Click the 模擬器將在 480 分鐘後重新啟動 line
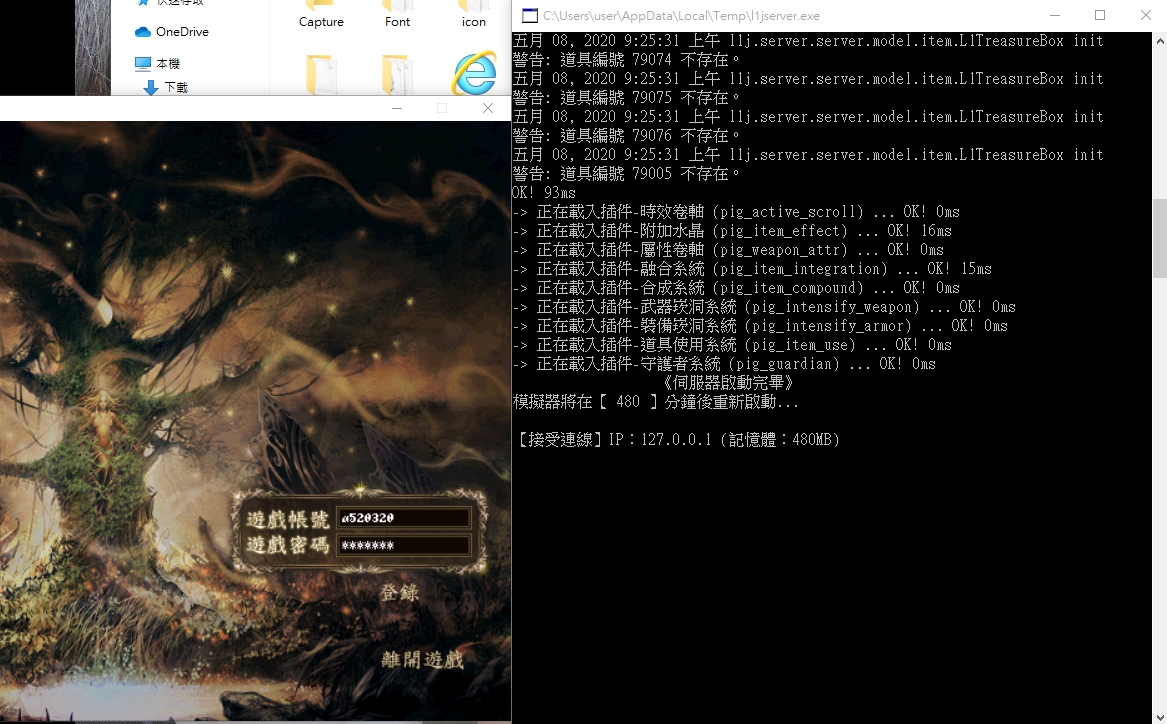1167x724 pixels. coord(656,402)
